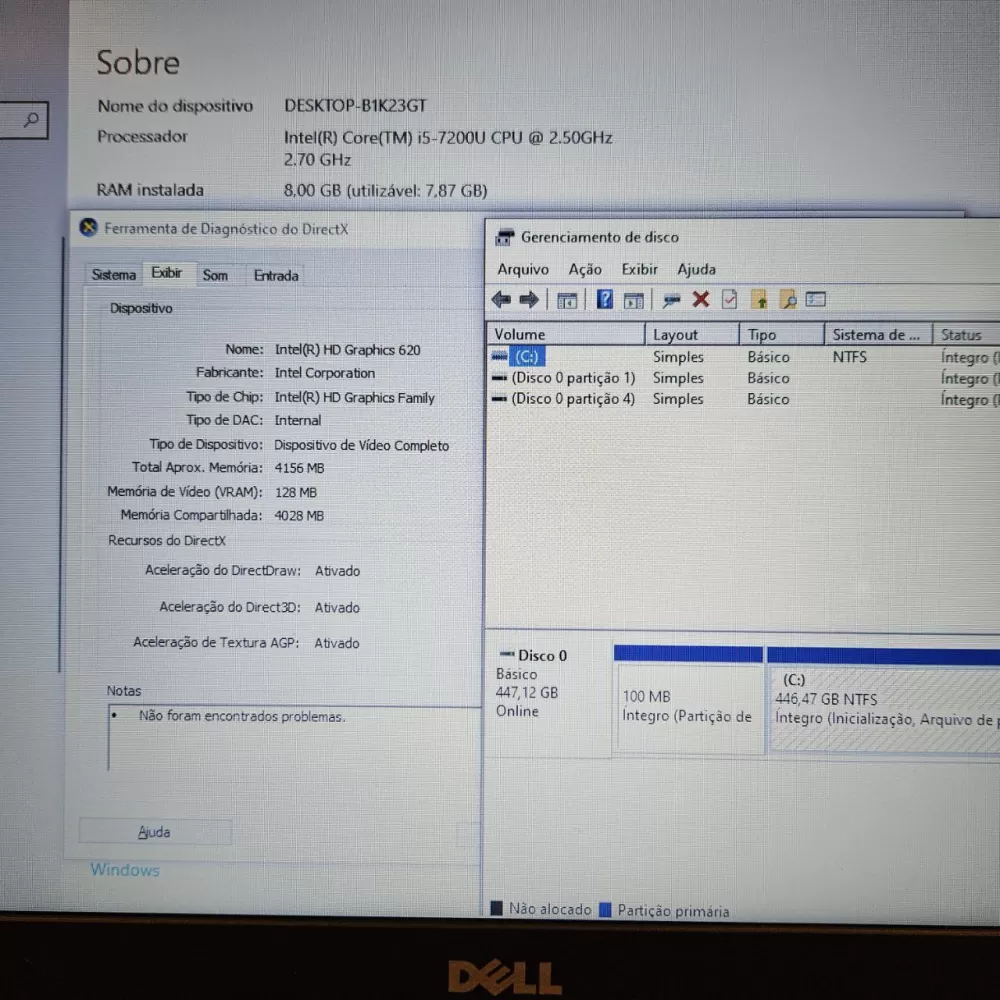Open the Ação menu

click(585, 269)
